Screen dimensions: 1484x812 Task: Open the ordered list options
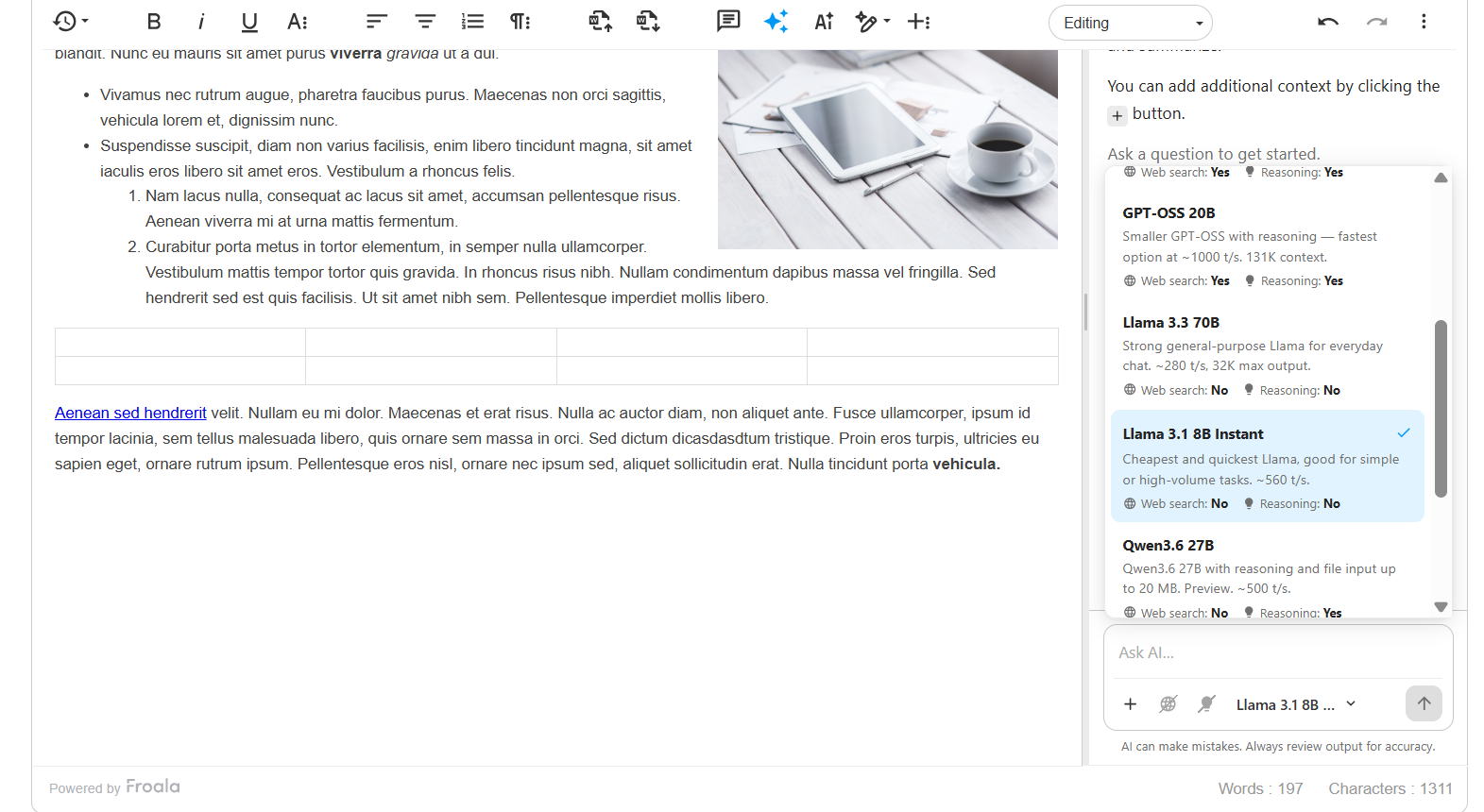pyautogui.click(x=472, y=22)
